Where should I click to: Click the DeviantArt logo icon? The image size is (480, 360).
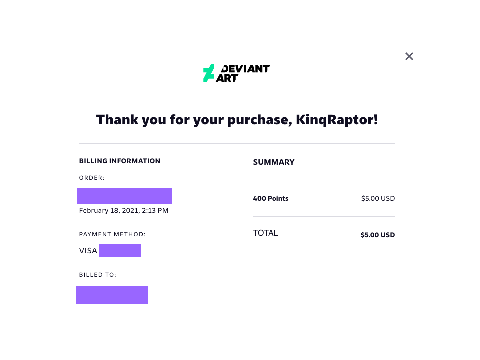(x=208, y=73)
